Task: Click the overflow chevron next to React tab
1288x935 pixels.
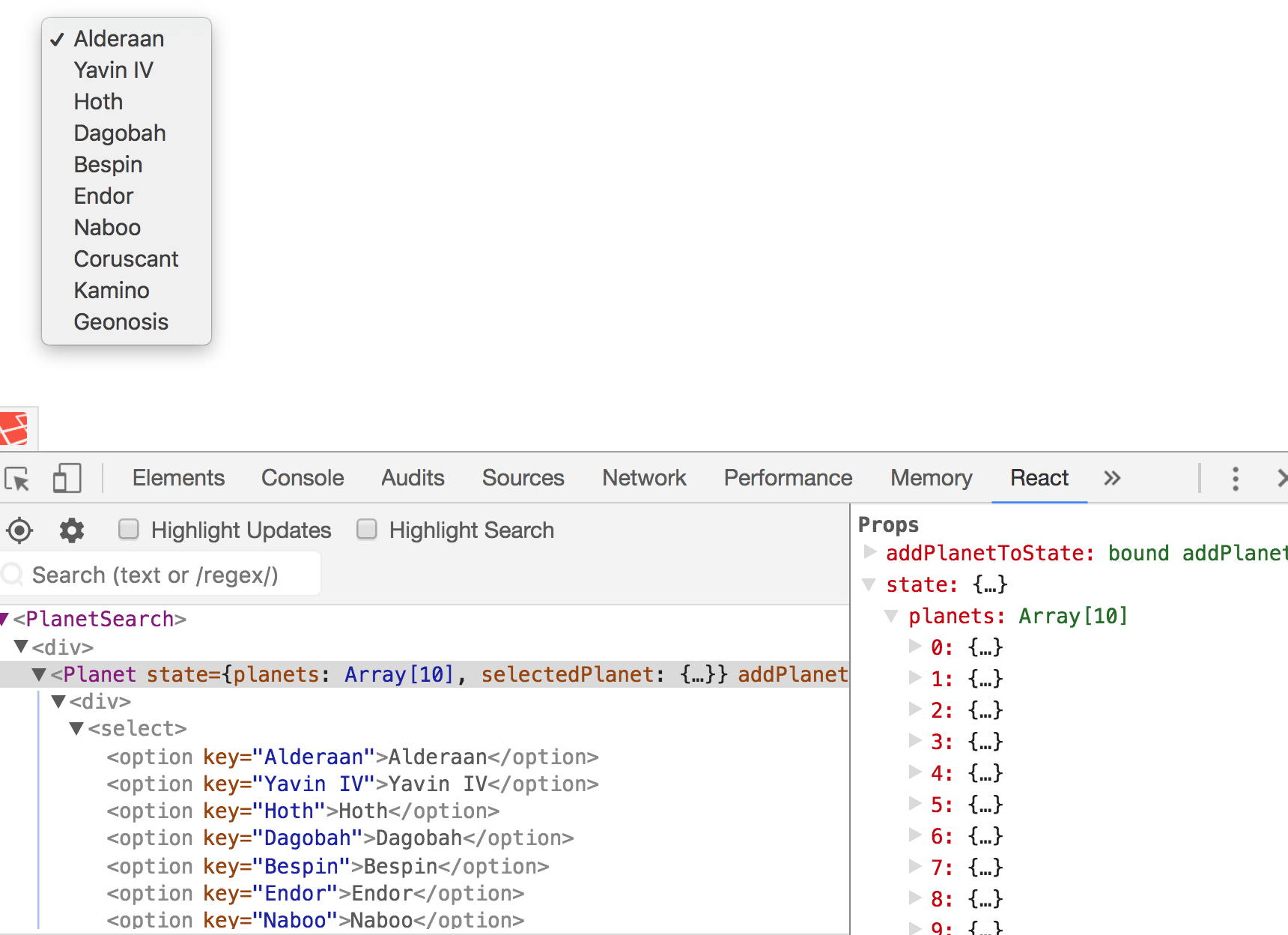Action: [1111, 478]
